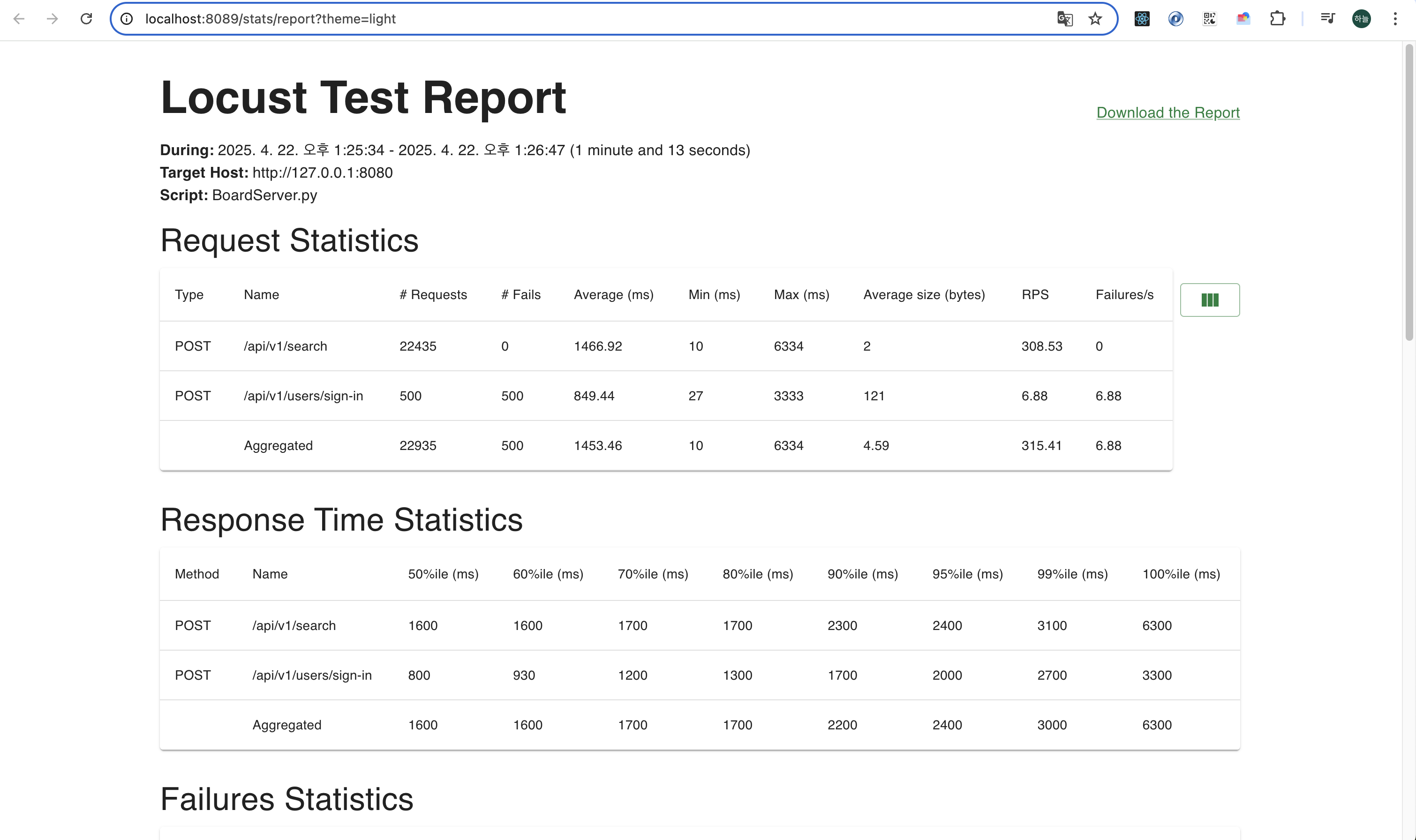Click the "Method" column header
Viewport: 1416px width, 840px height.
(196, 575)
